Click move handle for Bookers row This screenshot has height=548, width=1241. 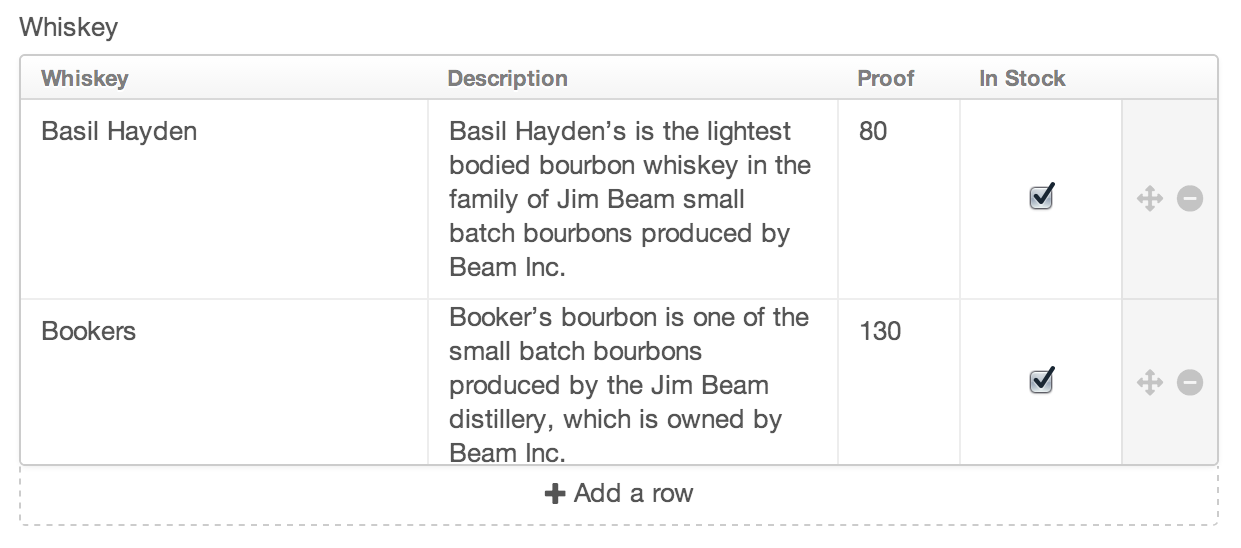(x=1150, y=382)
